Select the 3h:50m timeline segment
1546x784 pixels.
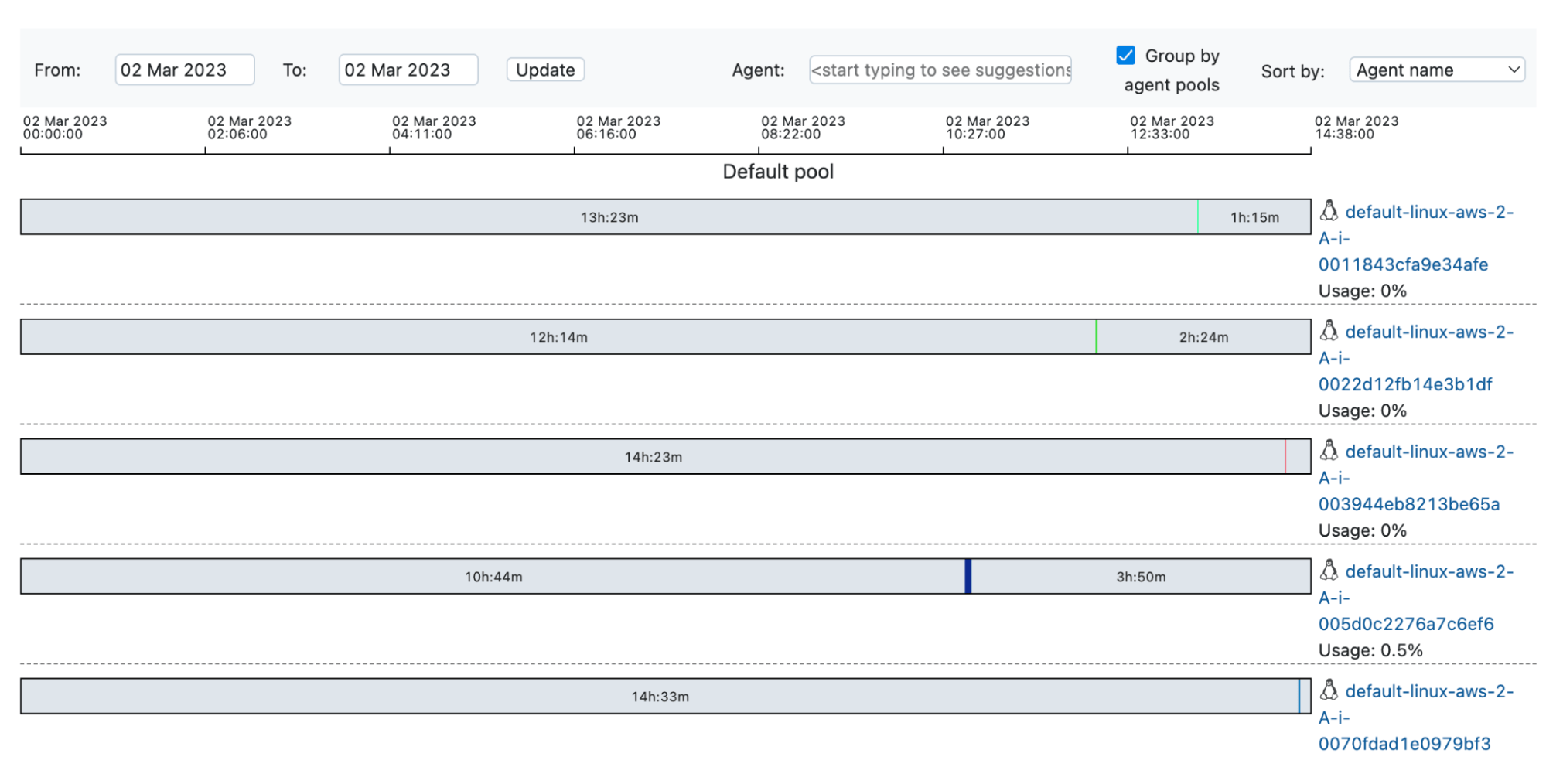click(x=1141, y=577)
